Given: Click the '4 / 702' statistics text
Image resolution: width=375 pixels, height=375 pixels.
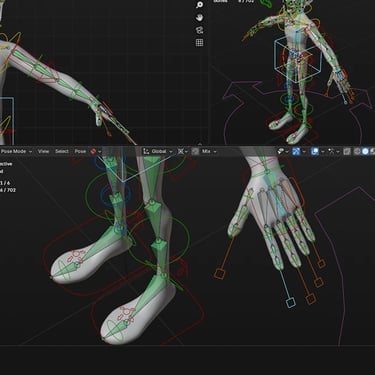Looking at the screenshot, I should pos(8,190).
